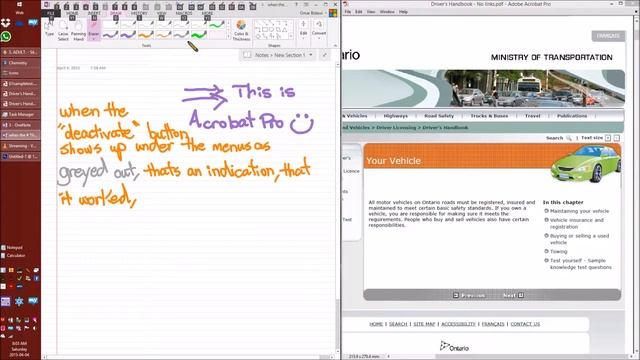Click the Next page button
Screen dimensions: 640x360
513,295
